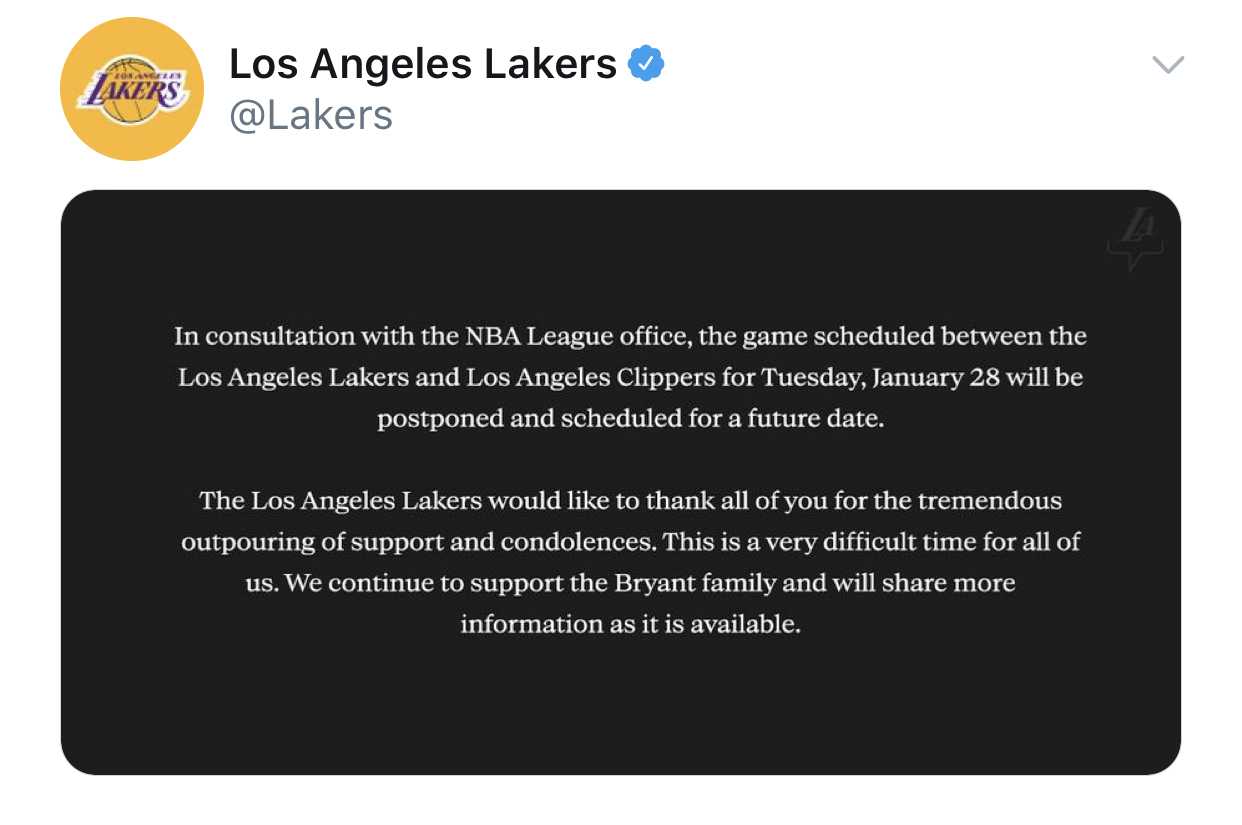Open the Lakers profile avatar
1242x825 pixels.
pos(131,89)
